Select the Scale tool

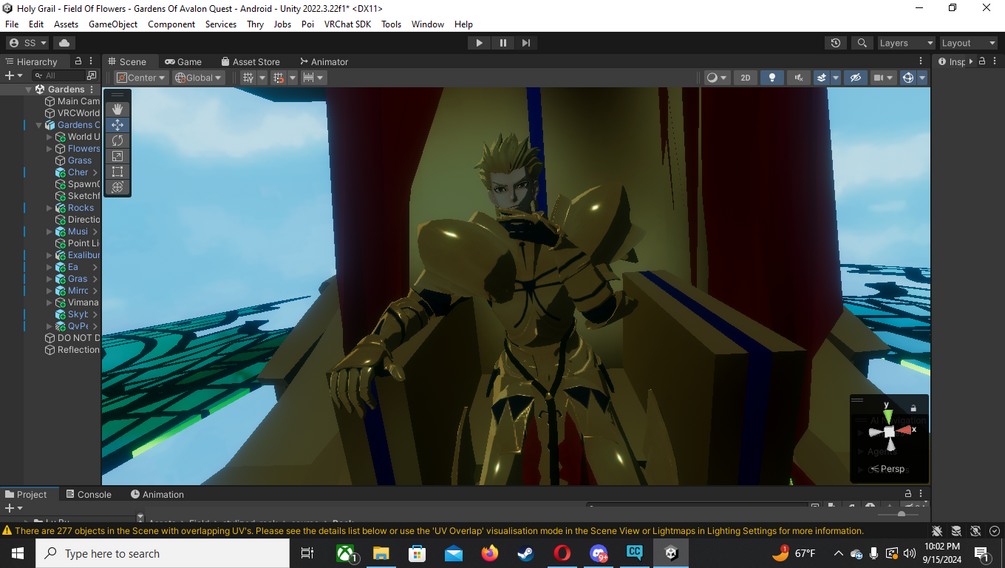point(117,156)
